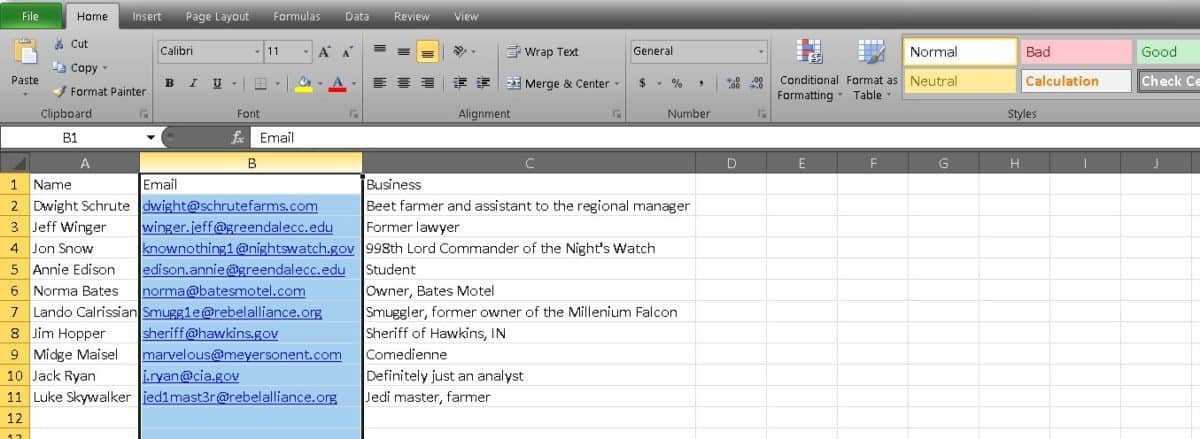This screenshot has height=439, width=1200.
Task: Toggle Wrap Text
Action: click(x=542, y=52)
